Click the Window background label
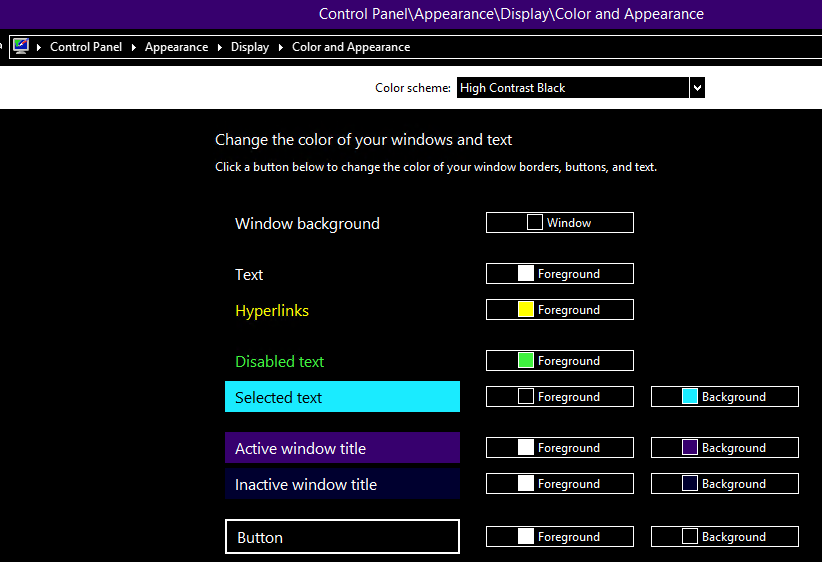The image size is (822, 562). (x=307, y=224)
